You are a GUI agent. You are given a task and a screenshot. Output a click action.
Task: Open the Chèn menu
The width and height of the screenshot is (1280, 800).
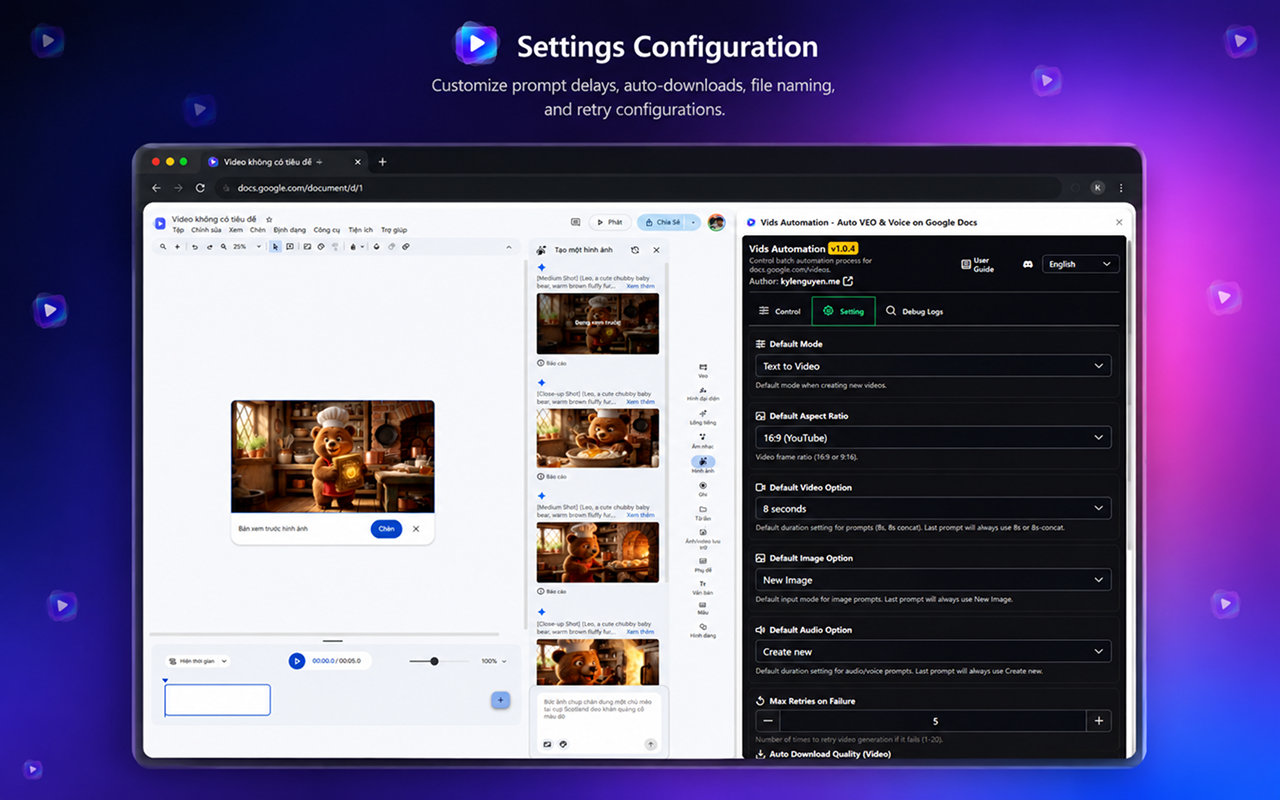[258, 230]
